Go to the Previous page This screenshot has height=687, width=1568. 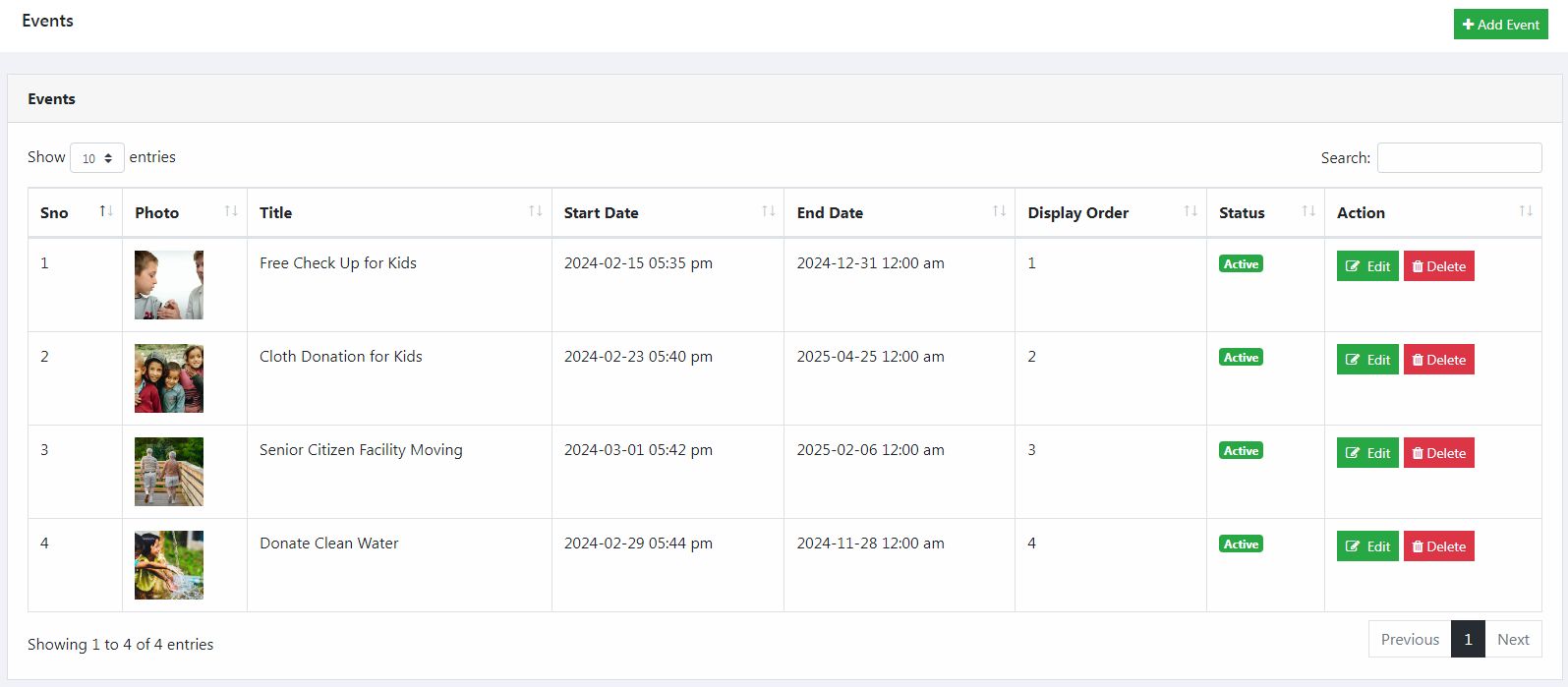1410,639
